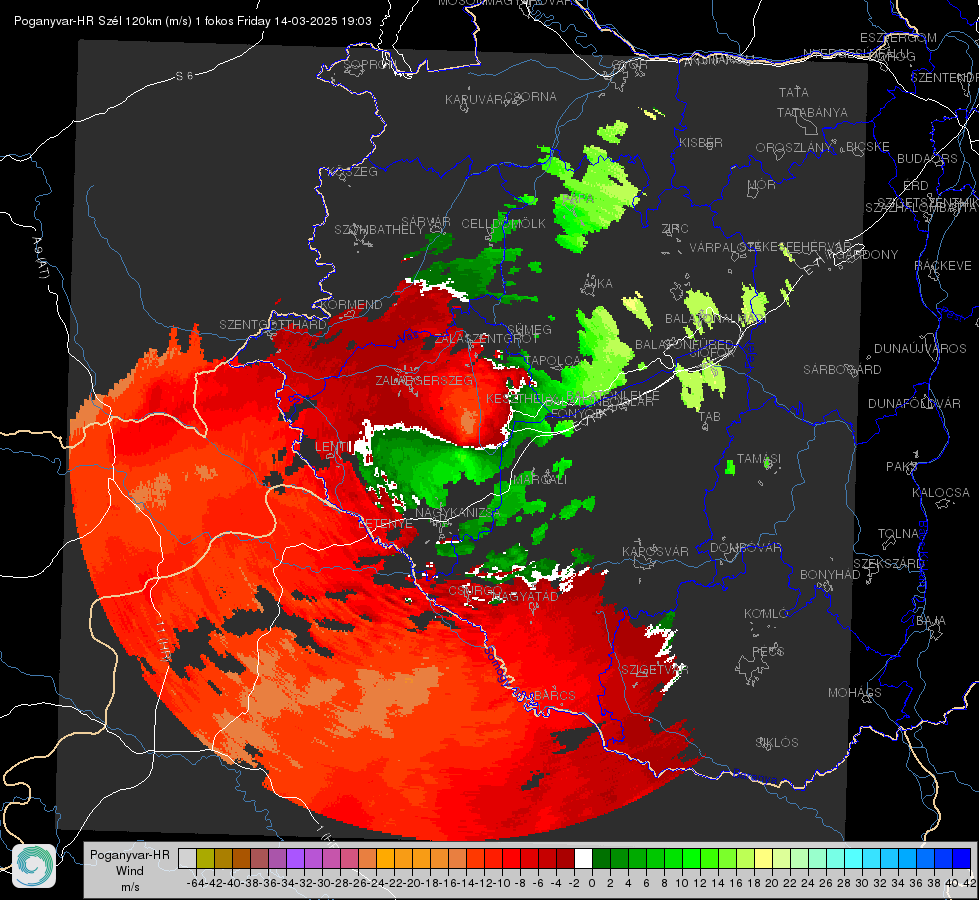
Task: Click the '42' value on the legend scale
Action: tap(969, 883)
